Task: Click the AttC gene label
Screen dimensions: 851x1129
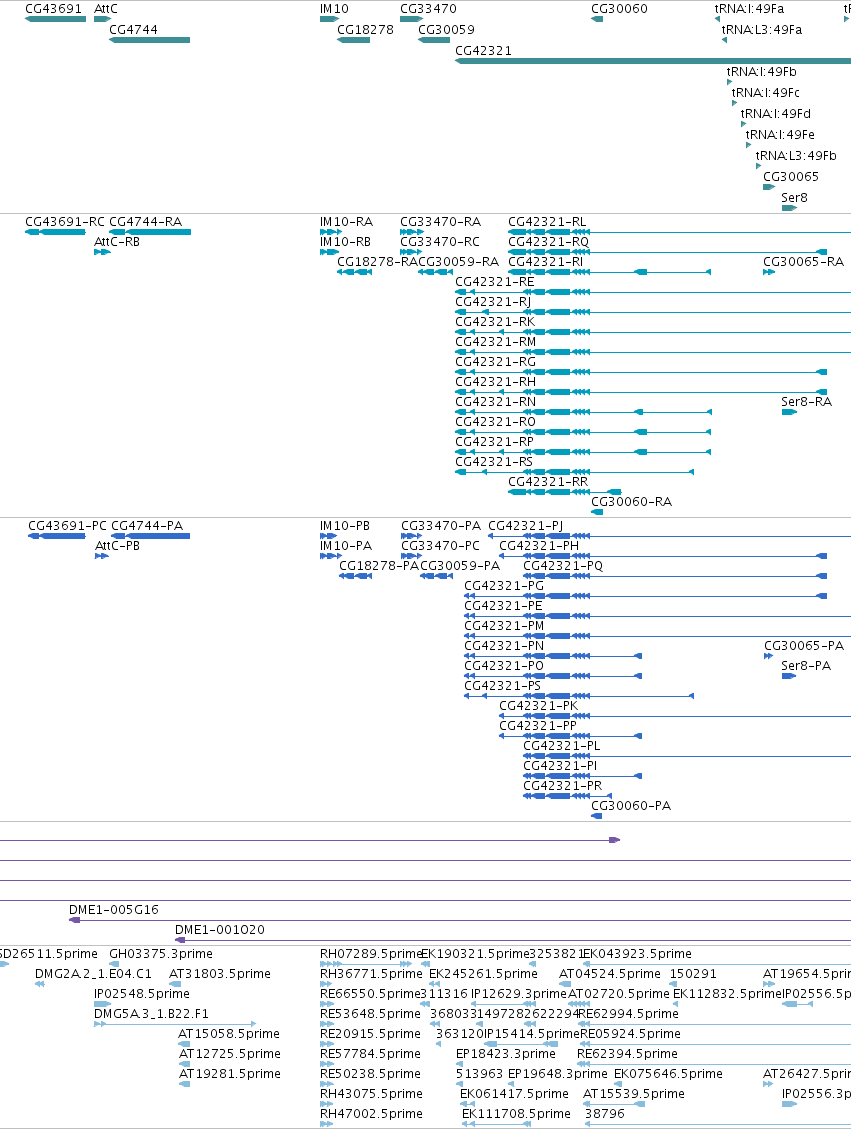Action: pos(106,9)
